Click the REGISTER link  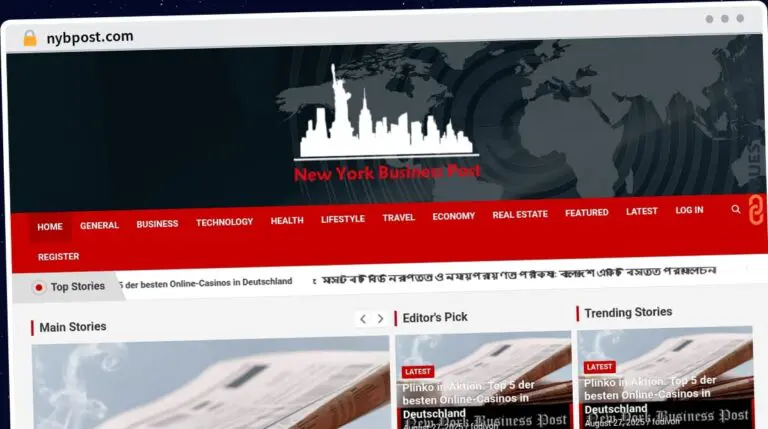click(x=58, y=257)
